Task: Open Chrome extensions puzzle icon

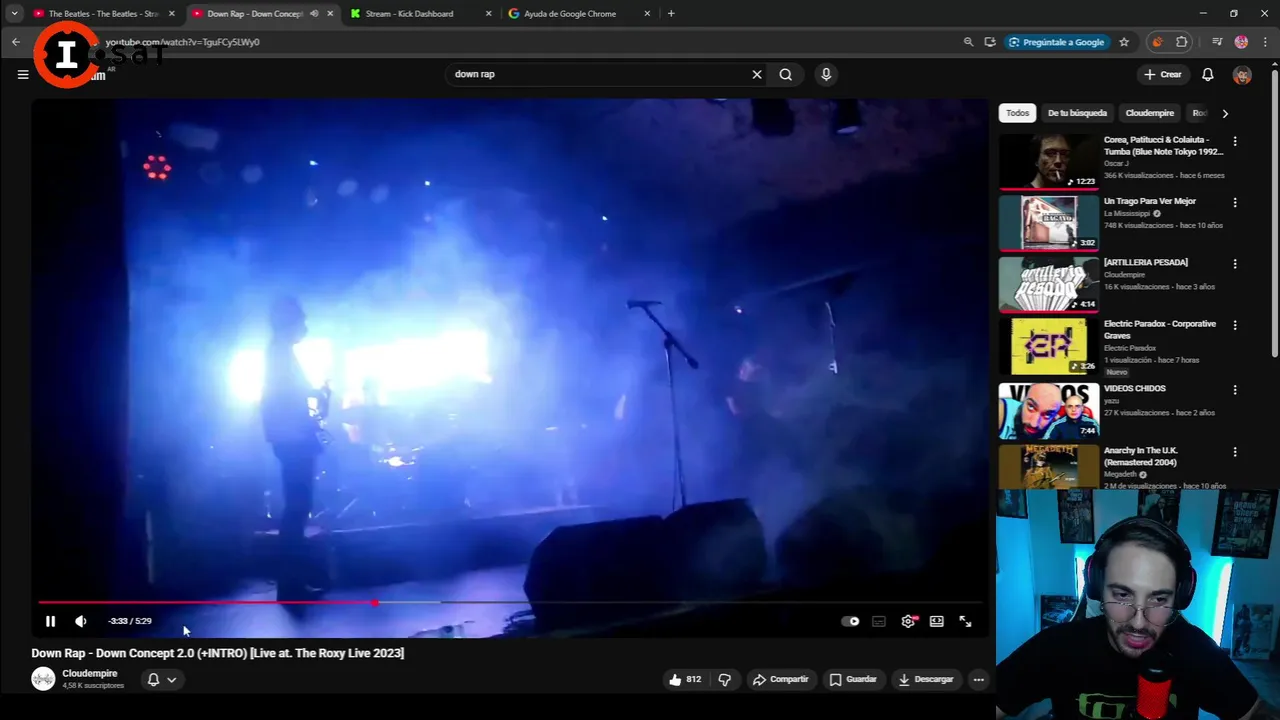Action: (1182, 42)
